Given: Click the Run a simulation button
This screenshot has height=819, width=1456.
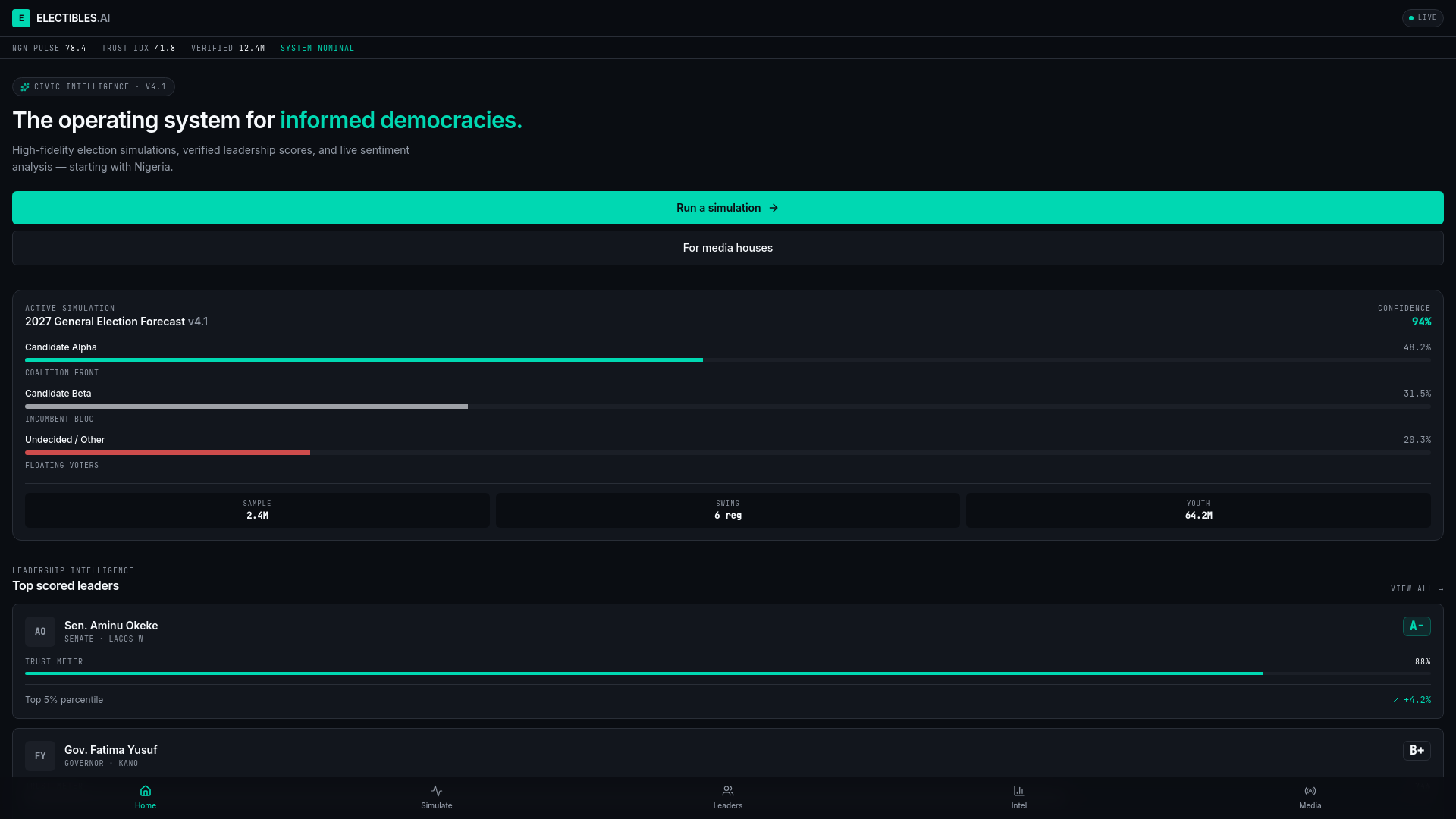Looking at the screenshot, I should (728, 208).
